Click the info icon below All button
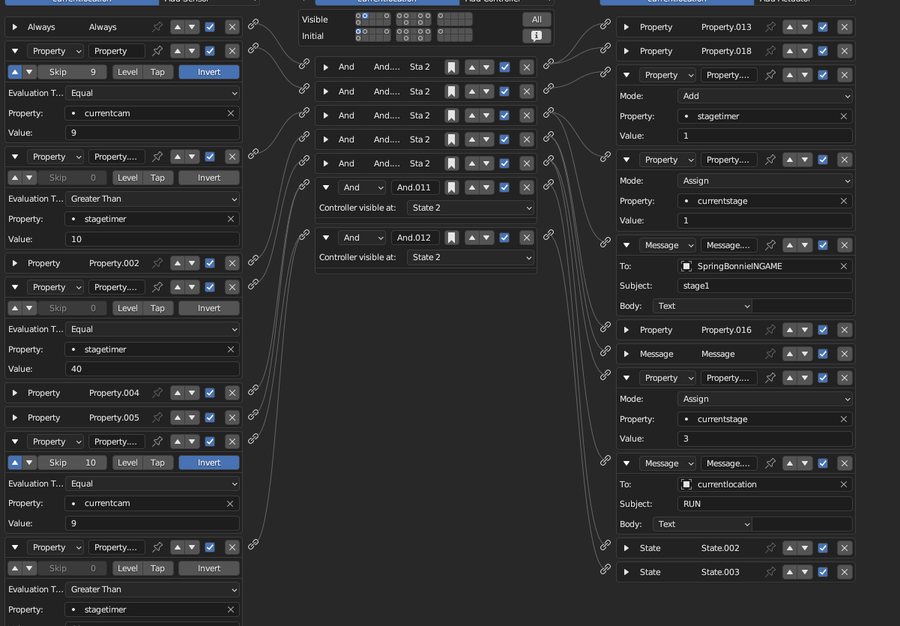This screenshot has height=626, width=900. click(536, 36)
